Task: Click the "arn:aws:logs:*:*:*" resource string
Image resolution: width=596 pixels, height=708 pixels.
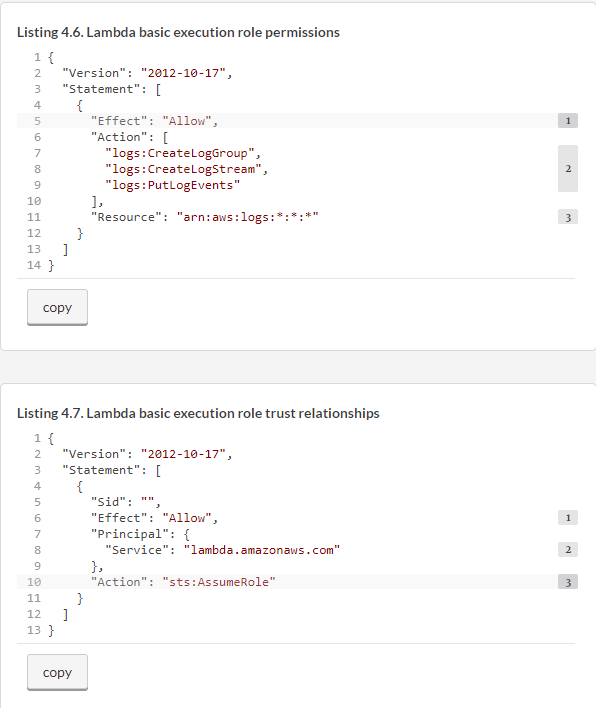Action: point(247,217)
